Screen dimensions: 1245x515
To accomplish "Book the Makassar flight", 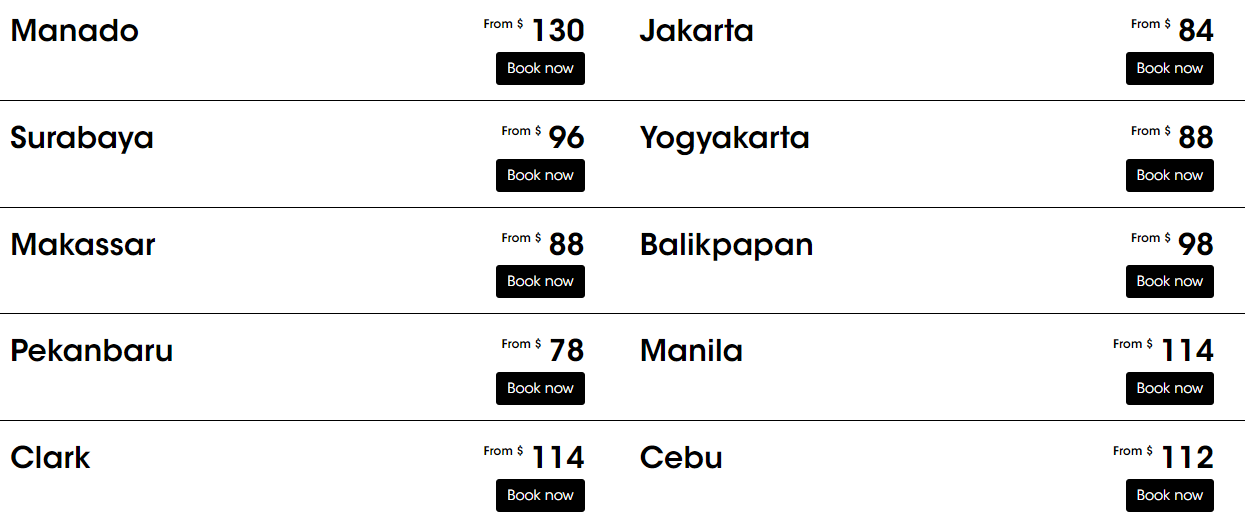I will tap(540, 282).
